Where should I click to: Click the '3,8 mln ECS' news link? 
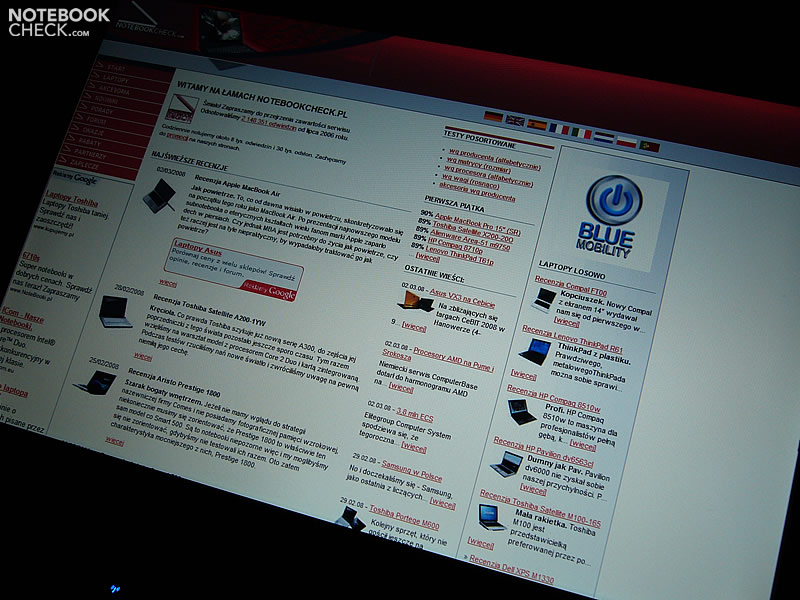coord(414,416)
